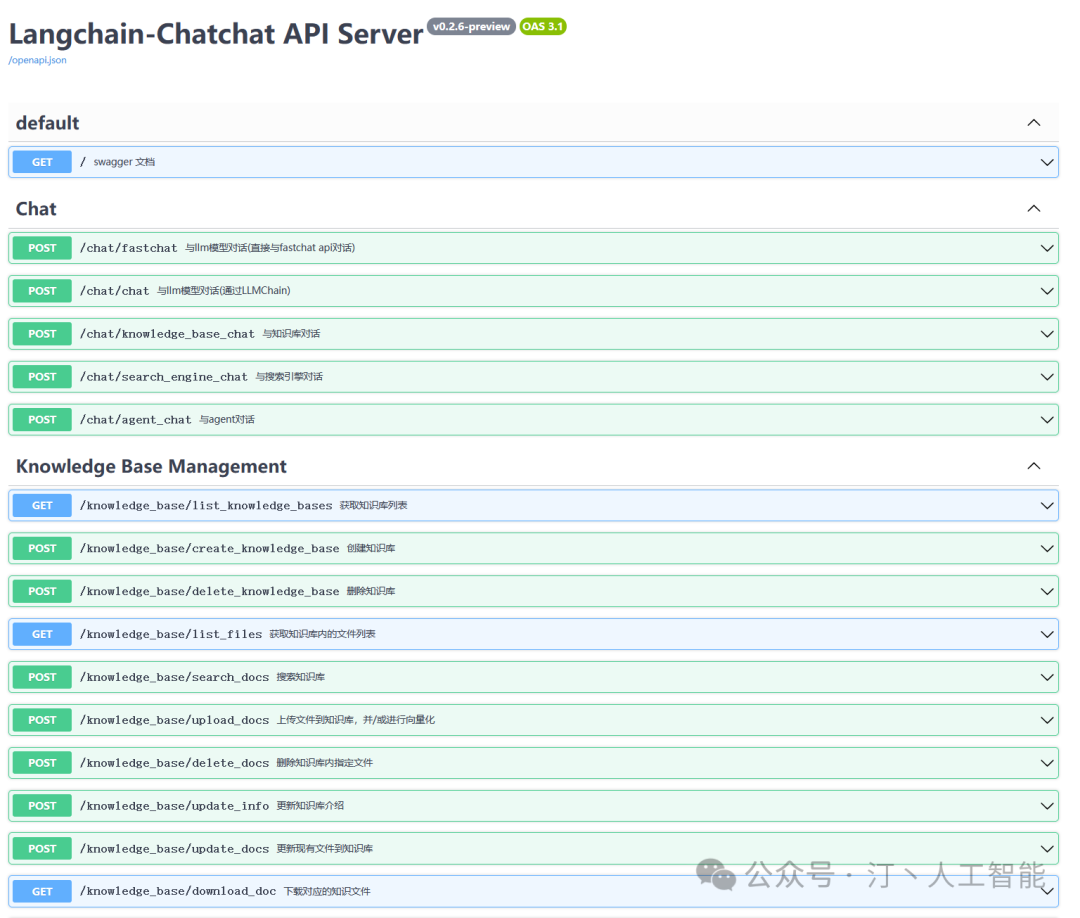Expand the create_knowledge_base endpoint chevron
This screenshot has height=918, width=1080.
tap(1046, 549)
